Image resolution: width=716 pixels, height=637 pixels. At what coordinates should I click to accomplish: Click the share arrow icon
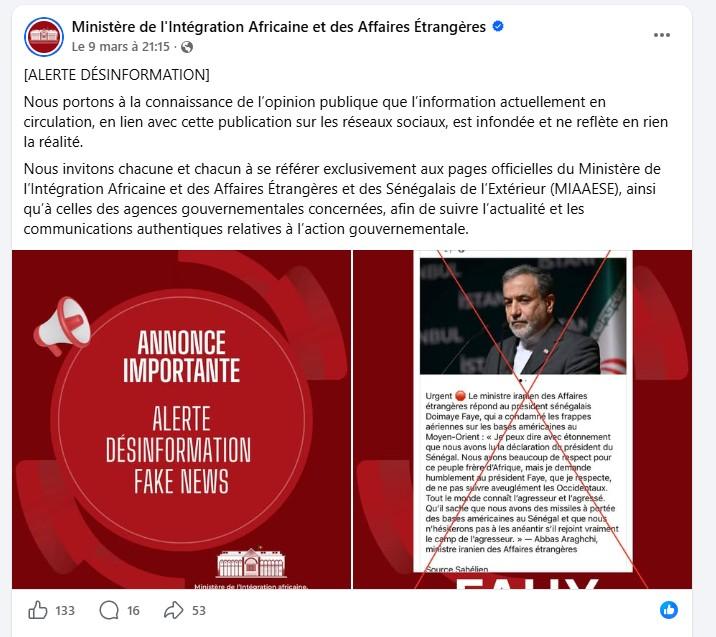click(174, 610)
